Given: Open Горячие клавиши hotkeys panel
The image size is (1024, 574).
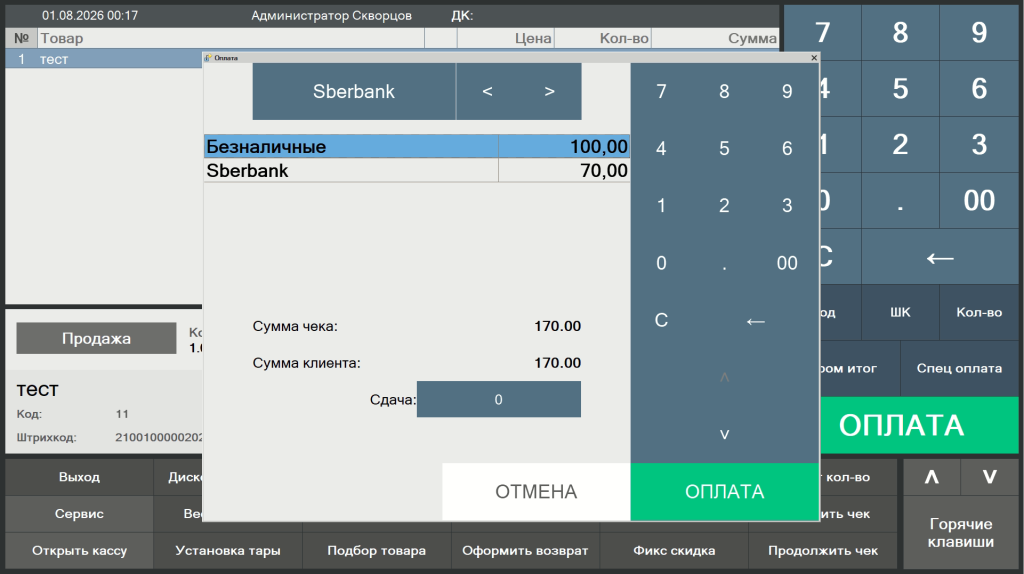Looking at the screenshot, I should click(x=961, y=532).
